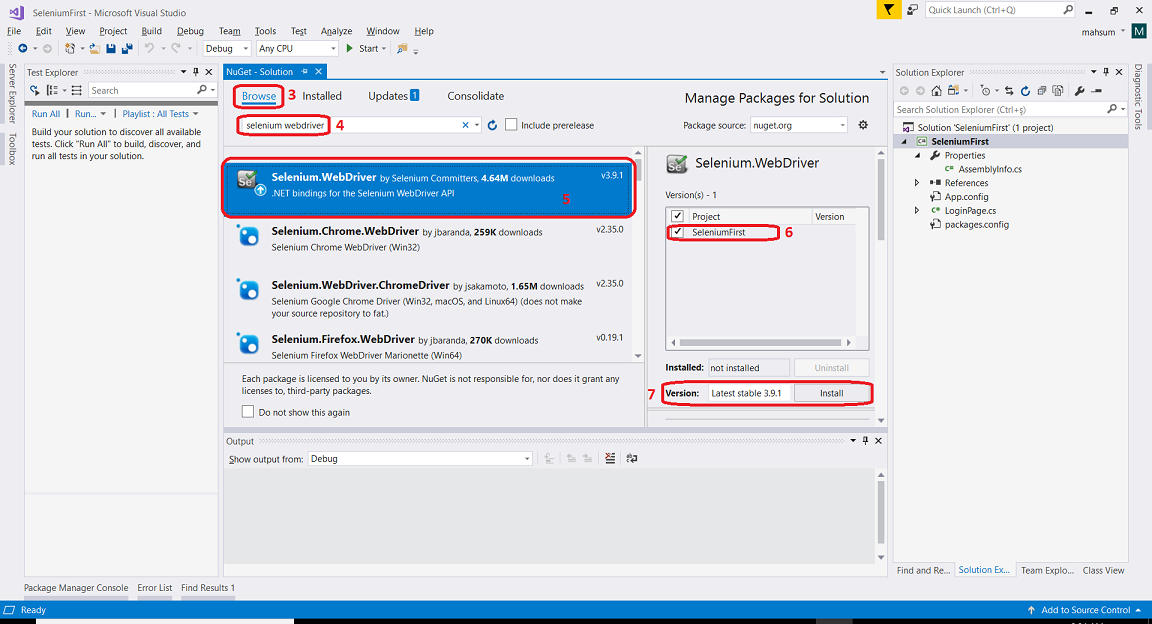The width and height of the screenshot is (1152, 624).
Task: Collapse the Properties node
Action: click(917, 156)
